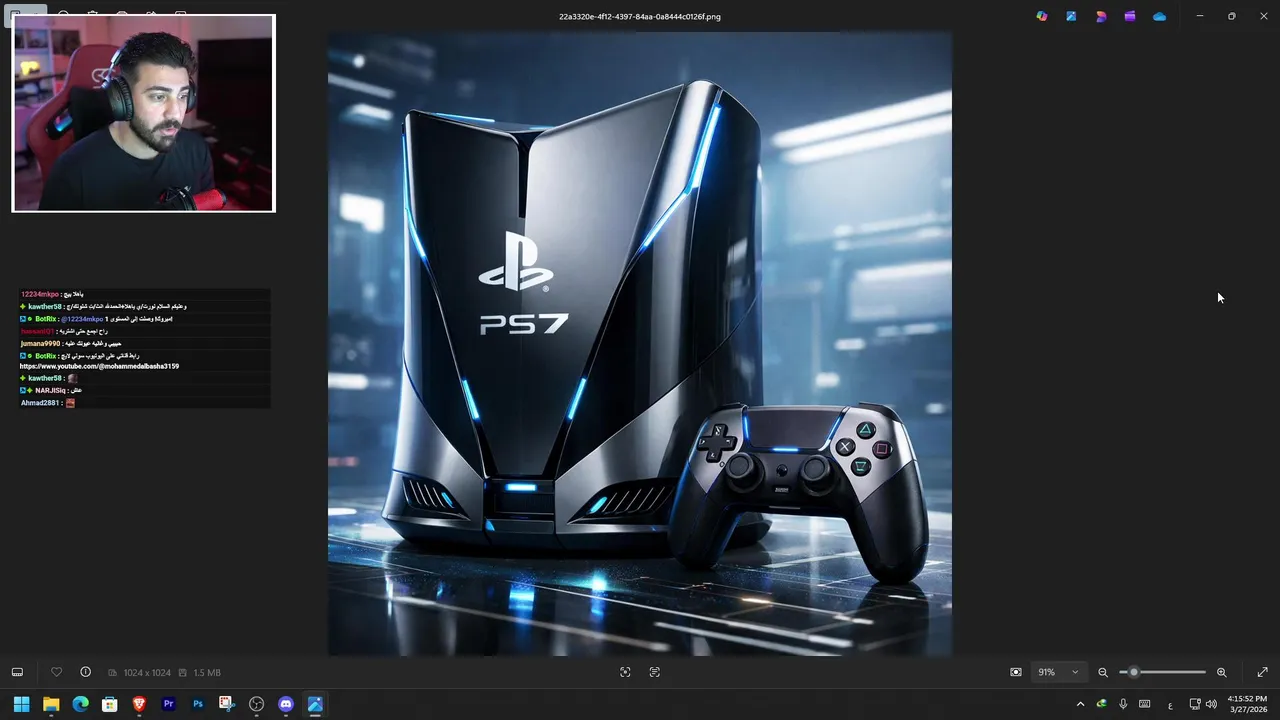
Task: Click the image file name title
Action: pos(640,16)
